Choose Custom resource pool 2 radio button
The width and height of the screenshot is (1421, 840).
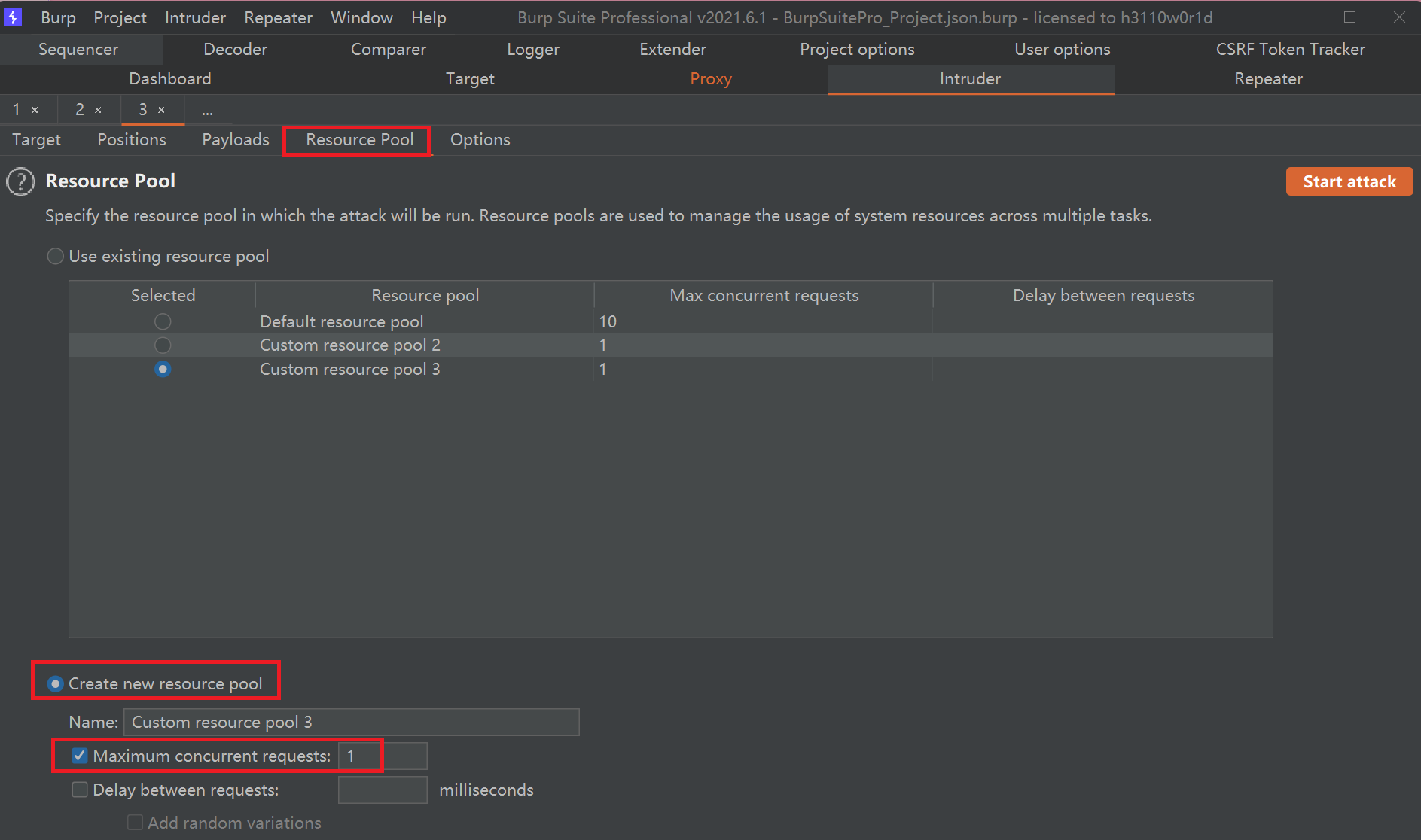coord(163,345)
